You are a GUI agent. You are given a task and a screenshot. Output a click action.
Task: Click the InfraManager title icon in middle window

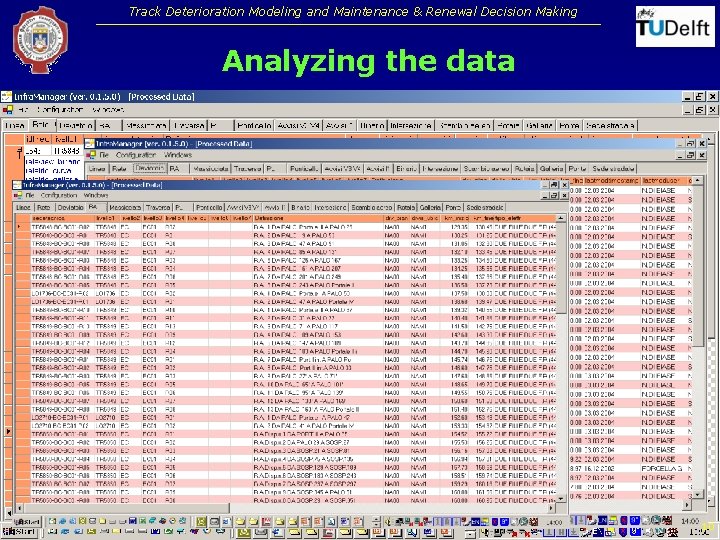click(x=89, y=144)
